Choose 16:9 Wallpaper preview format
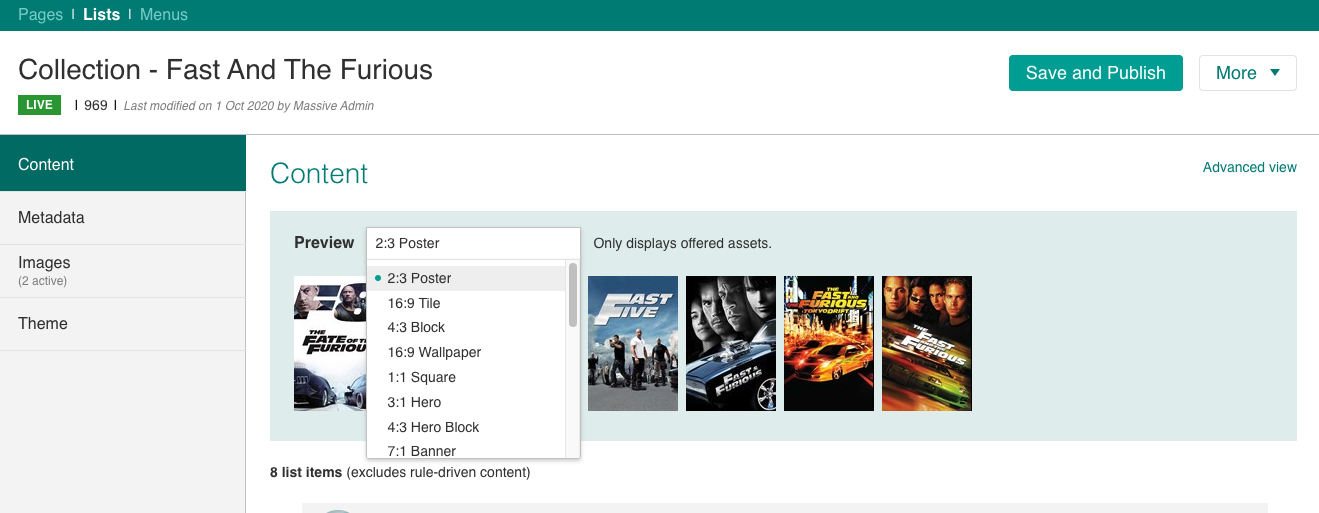This screenshot has height=513, width=1319. [x=467, y=352]
